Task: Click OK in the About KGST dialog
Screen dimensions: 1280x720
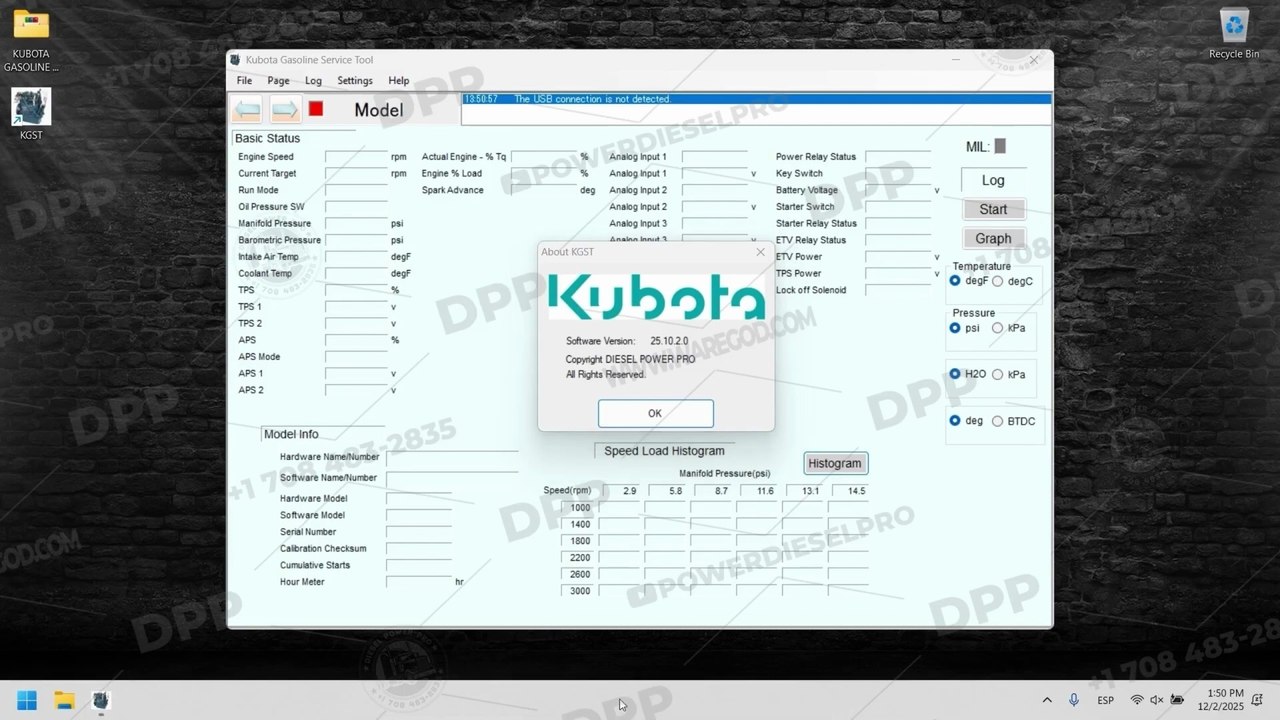Action: pos(655,413)
